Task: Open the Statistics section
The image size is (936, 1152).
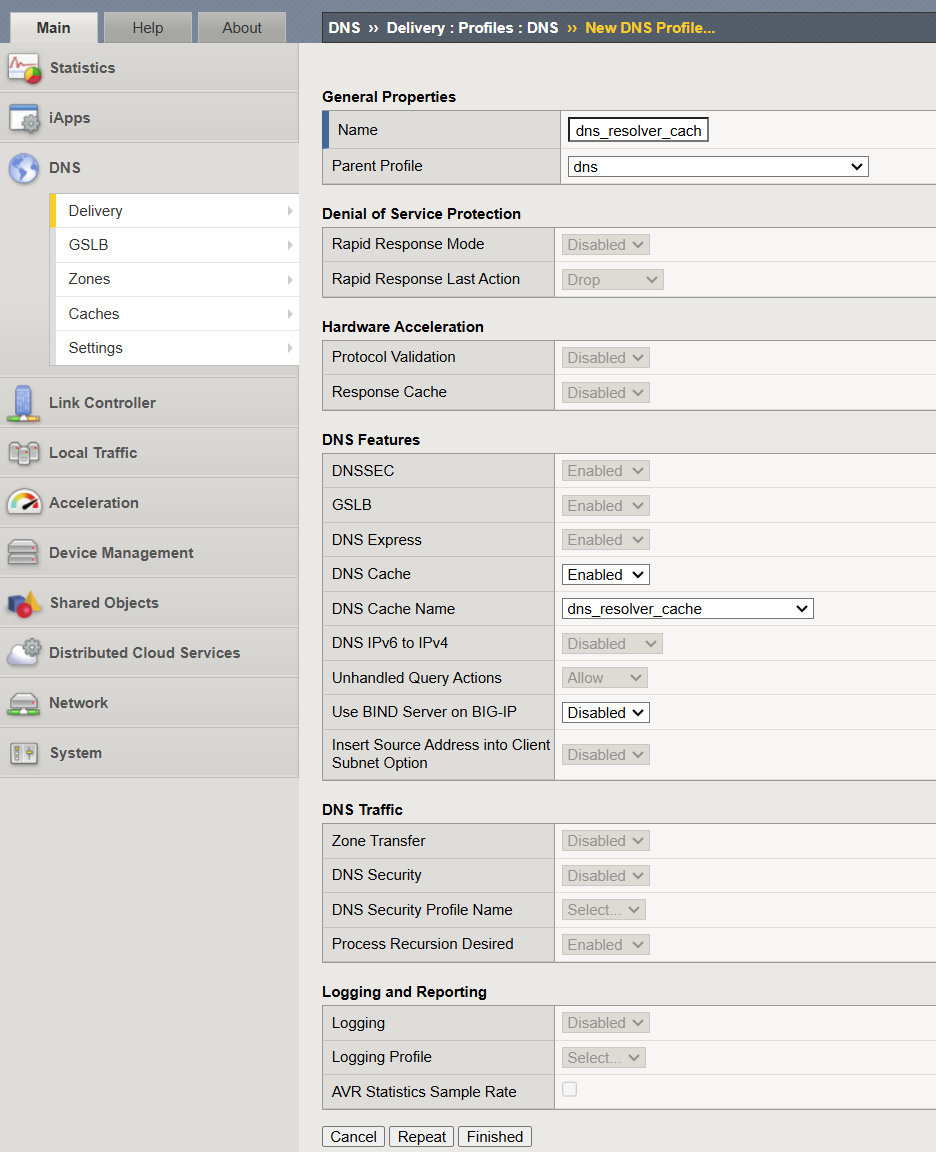Action: [82, 68]
